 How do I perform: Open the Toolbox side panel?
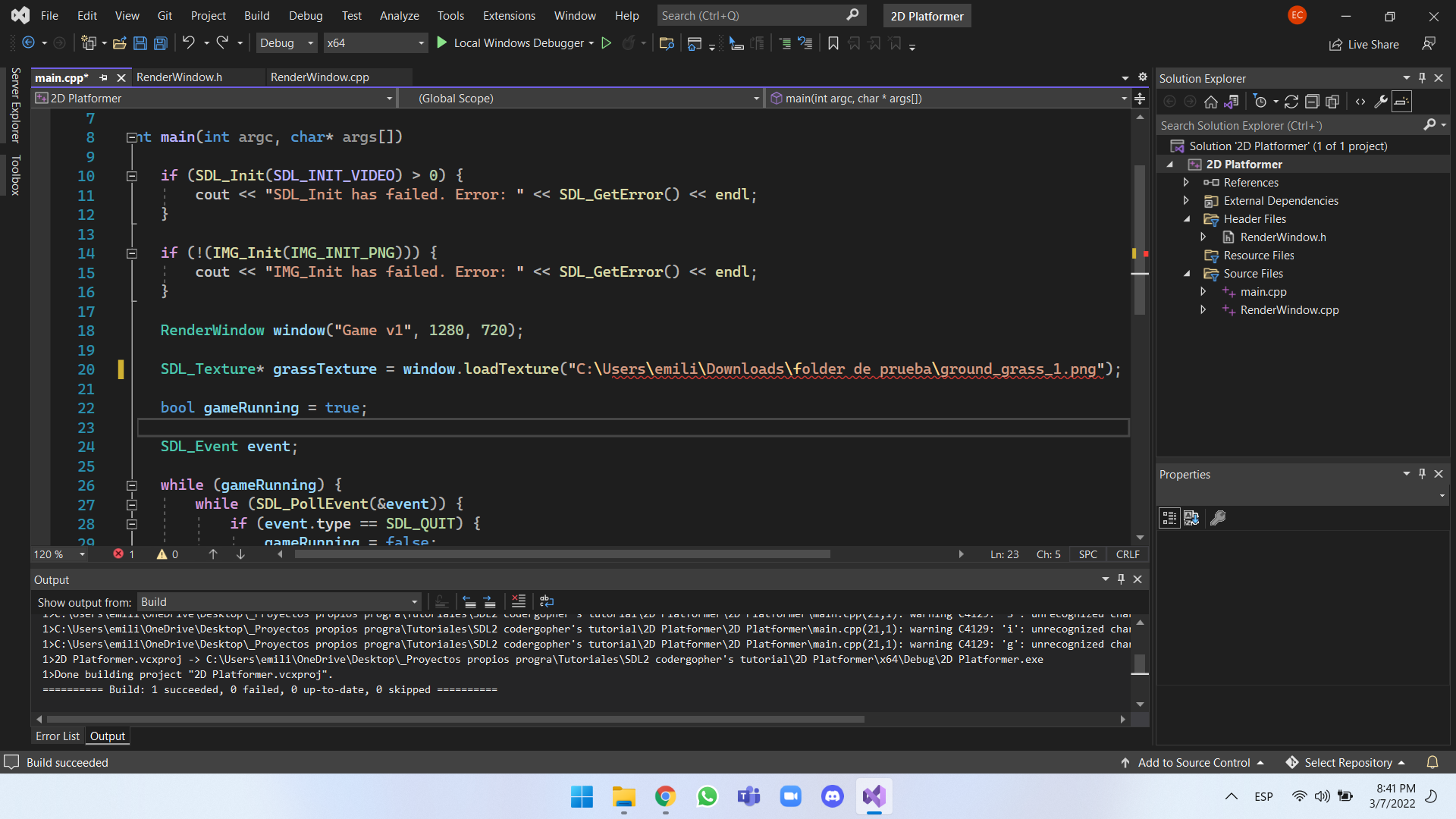coord(15,175)
